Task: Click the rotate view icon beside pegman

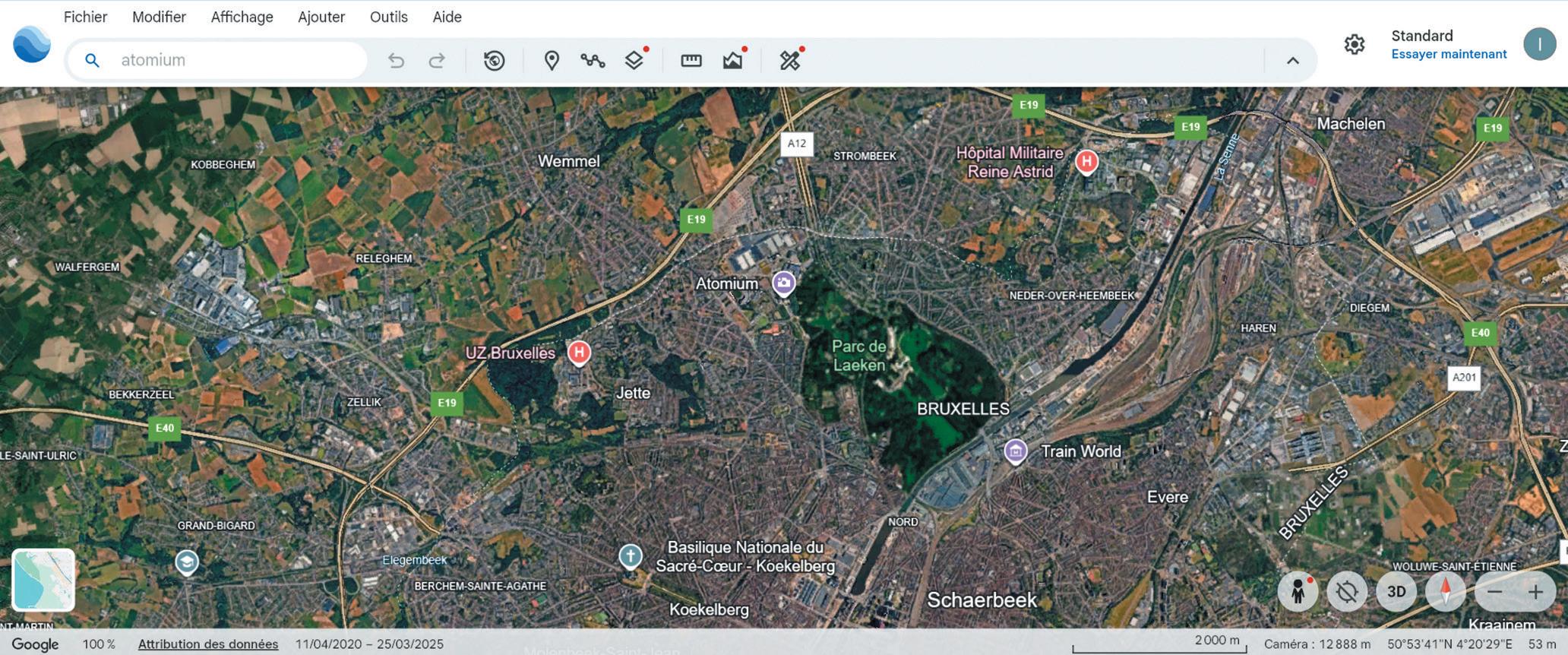Action: 1347,591
